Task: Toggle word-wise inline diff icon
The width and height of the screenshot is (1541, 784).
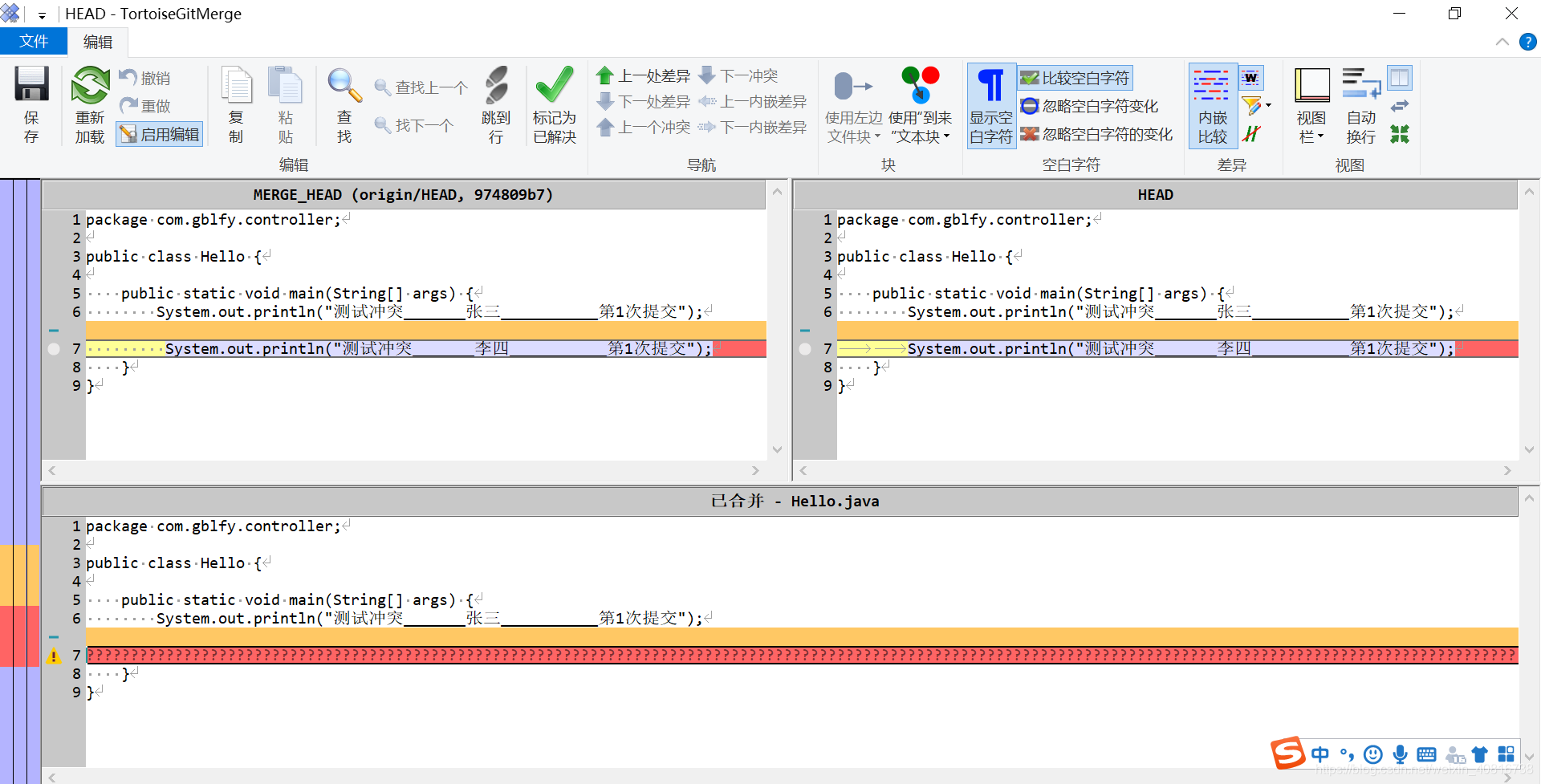Action: tap(1251, 78)
